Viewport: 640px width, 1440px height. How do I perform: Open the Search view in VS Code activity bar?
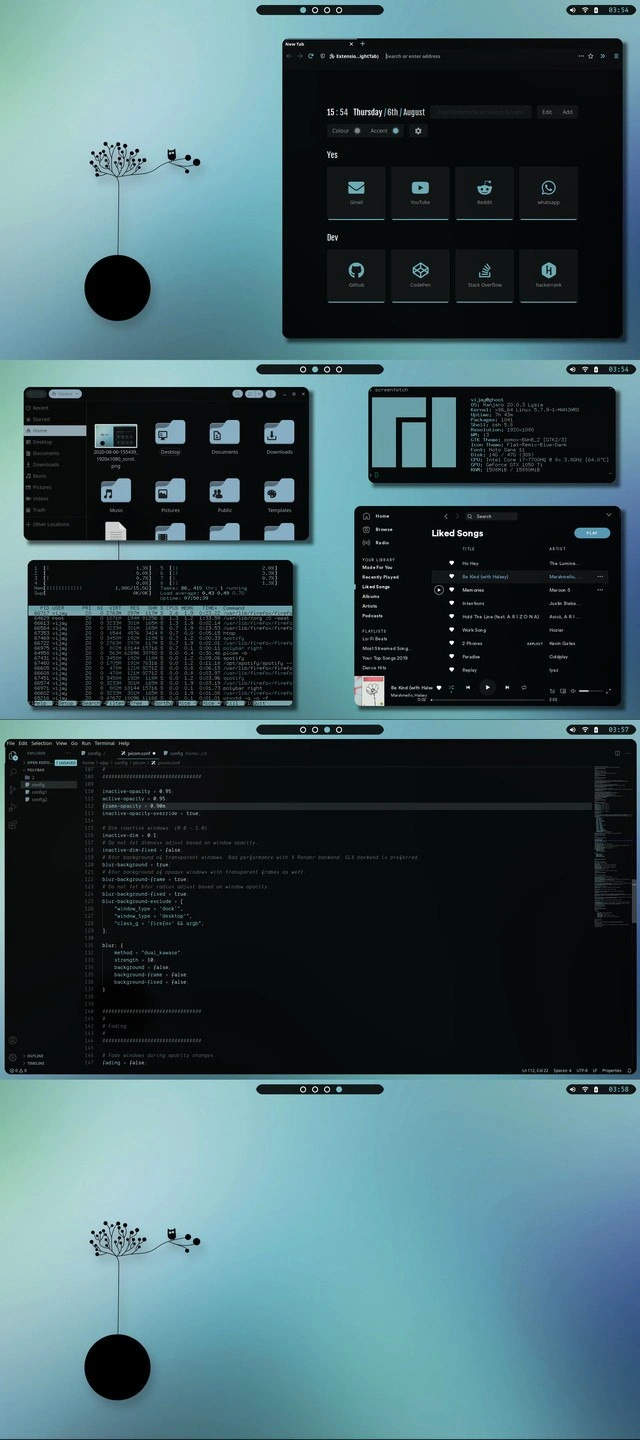[x=13, y=773]
